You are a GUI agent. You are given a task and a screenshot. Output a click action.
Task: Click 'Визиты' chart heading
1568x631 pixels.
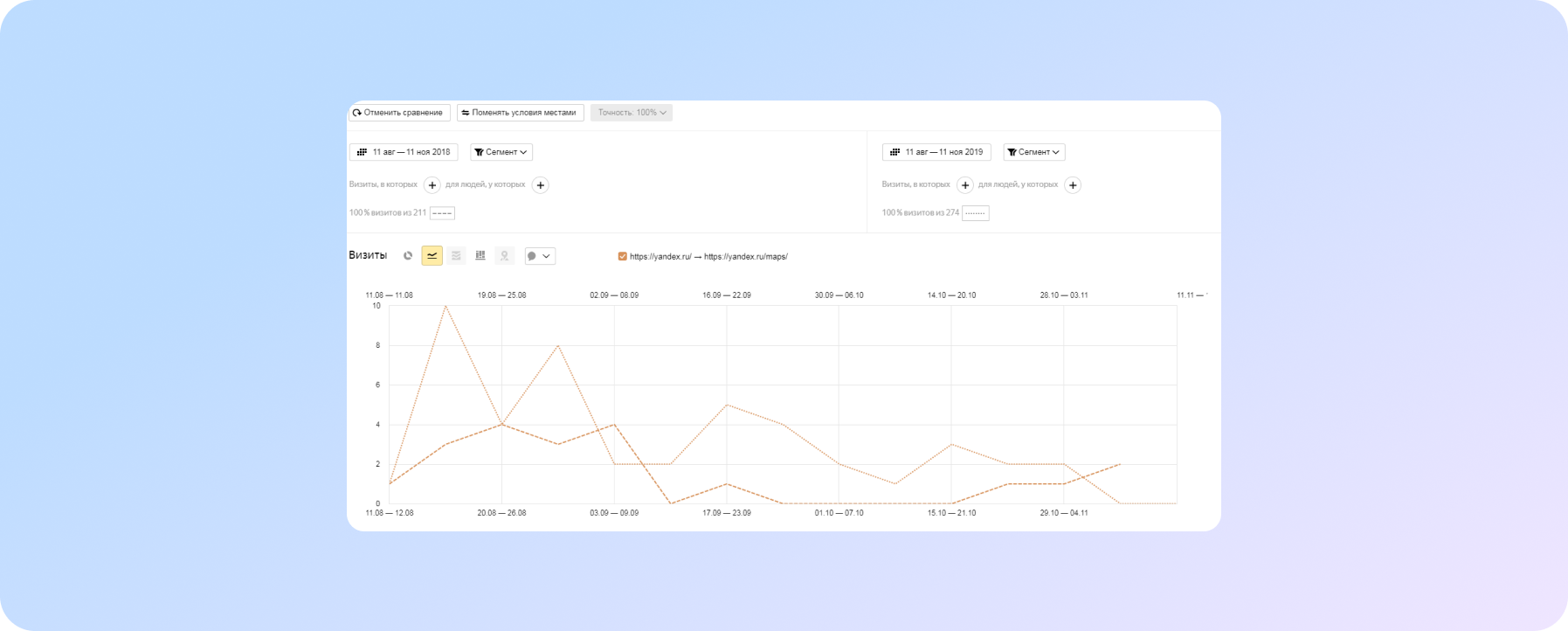368,255
